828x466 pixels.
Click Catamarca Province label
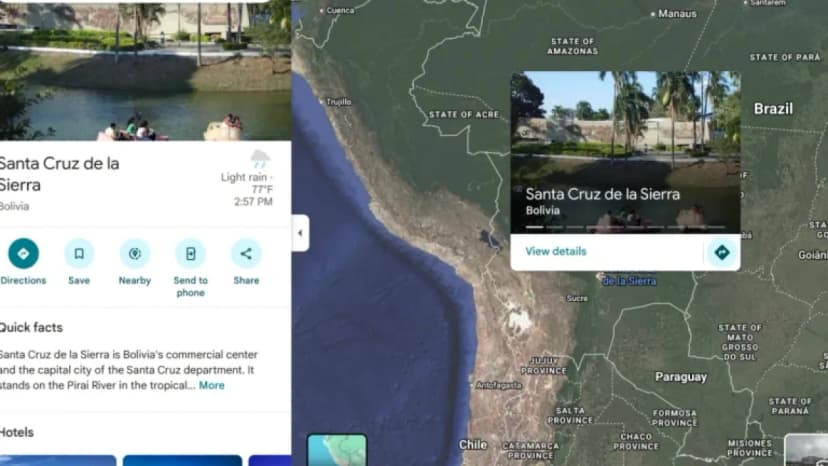pos(530,451)
